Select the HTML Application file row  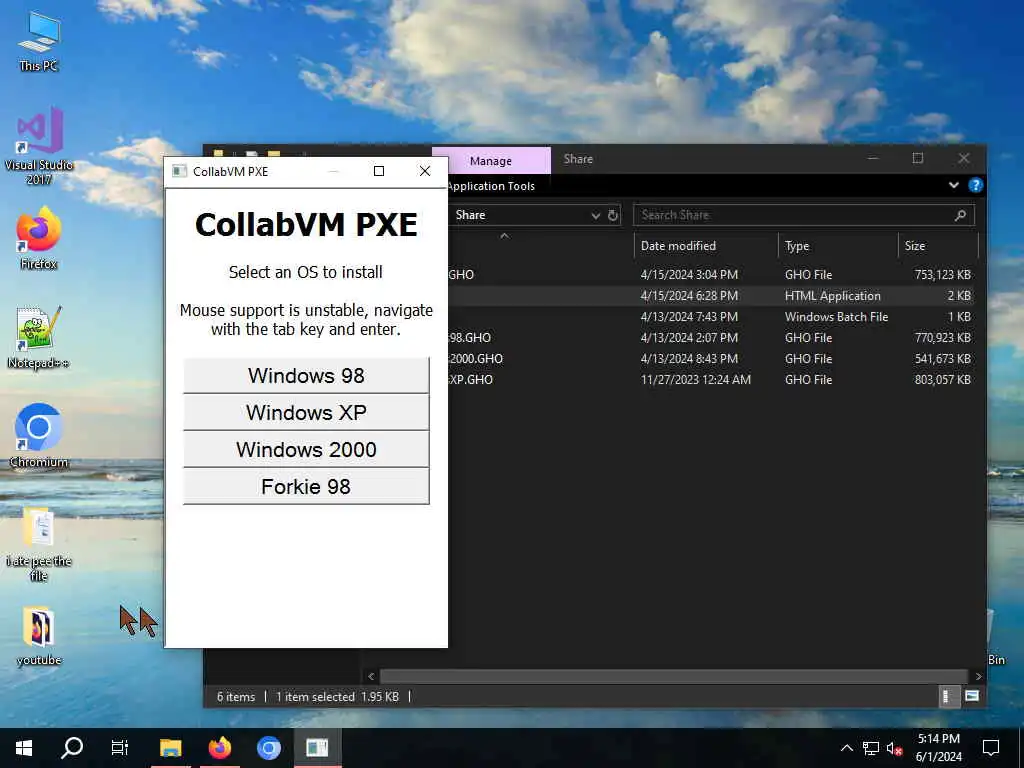pyautogui.click(x=712, y=296)
